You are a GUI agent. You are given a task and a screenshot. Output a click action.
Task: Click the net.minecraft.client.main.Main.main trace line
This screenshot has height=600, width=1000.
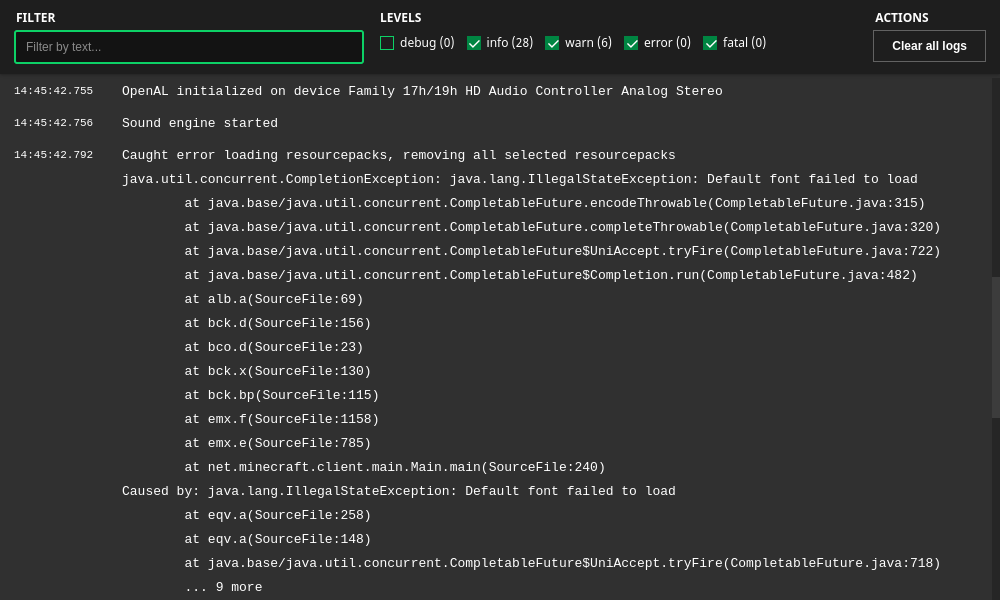[x=395, y=467]
